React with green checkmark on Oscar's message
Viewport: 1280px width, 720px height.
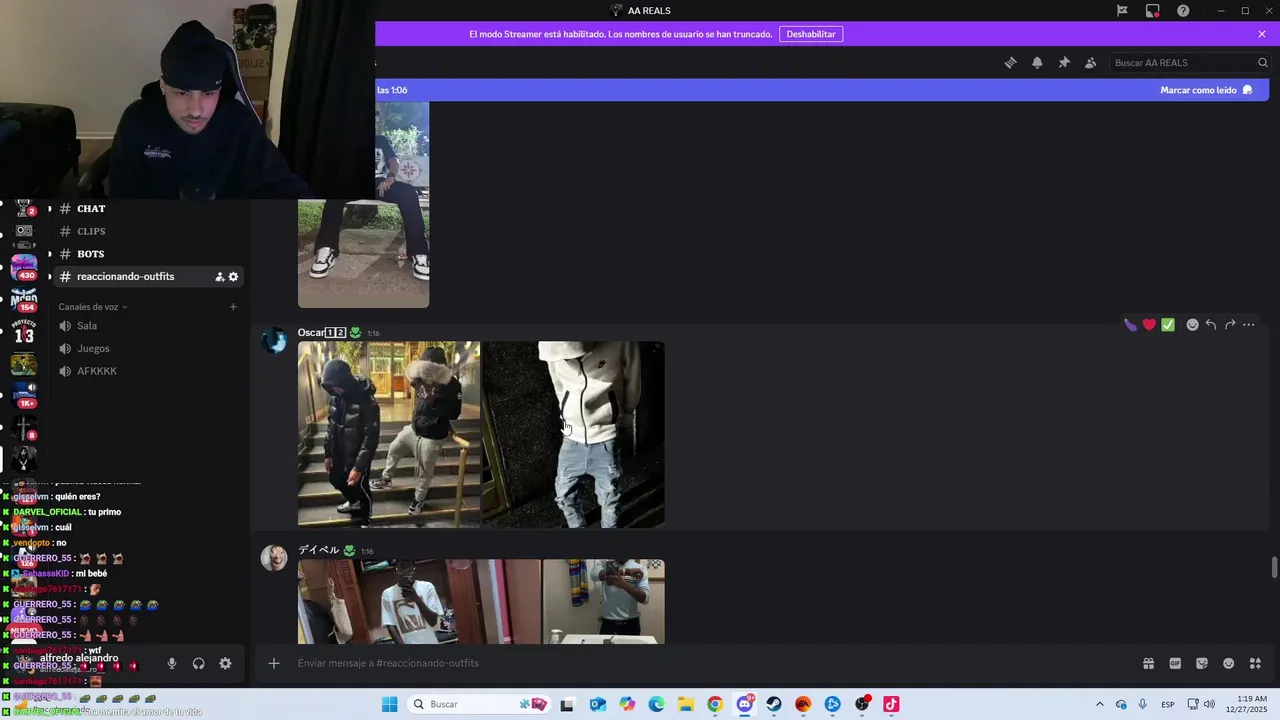tap(1168, 325)
